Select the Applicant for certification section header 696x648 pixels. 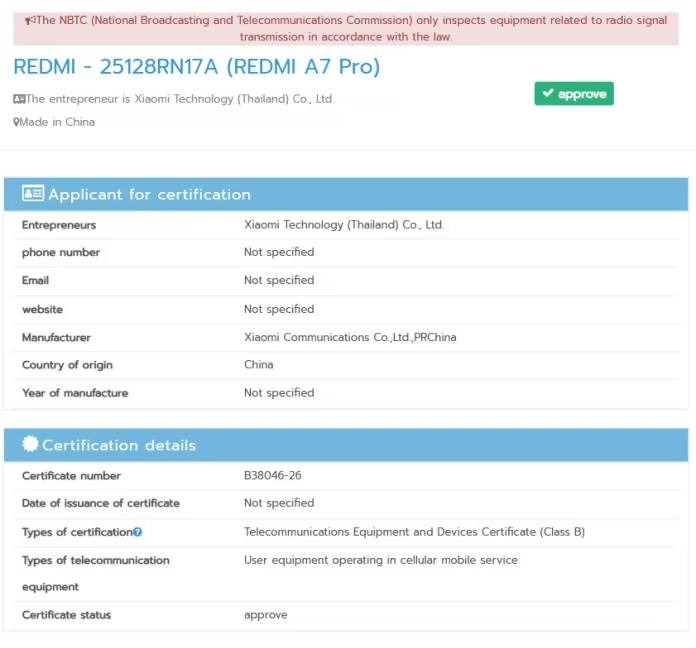click(x=150, y=194)
